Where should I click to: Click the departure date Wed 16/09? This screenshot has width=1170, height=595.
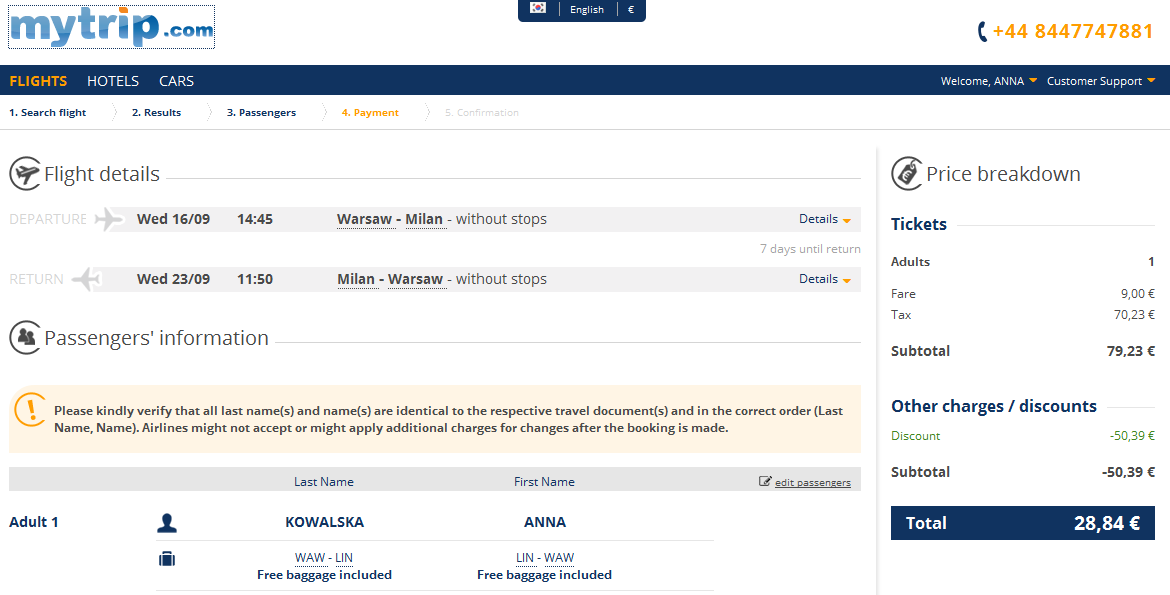coord(173,219)
